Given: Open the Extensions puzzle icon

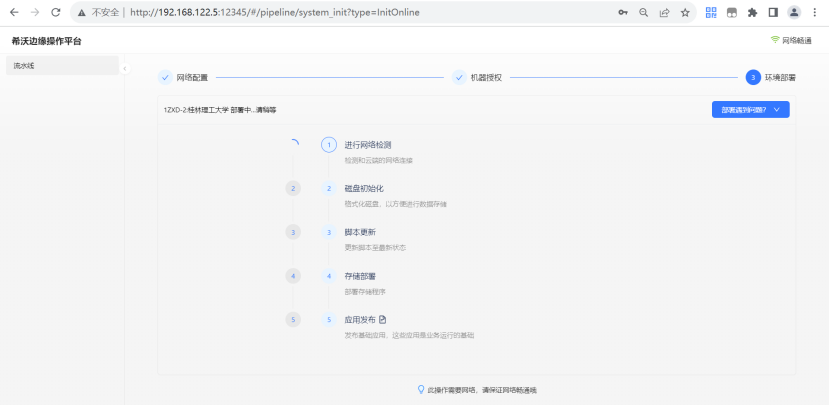Looking at the screenshot, I should point(752,13).
